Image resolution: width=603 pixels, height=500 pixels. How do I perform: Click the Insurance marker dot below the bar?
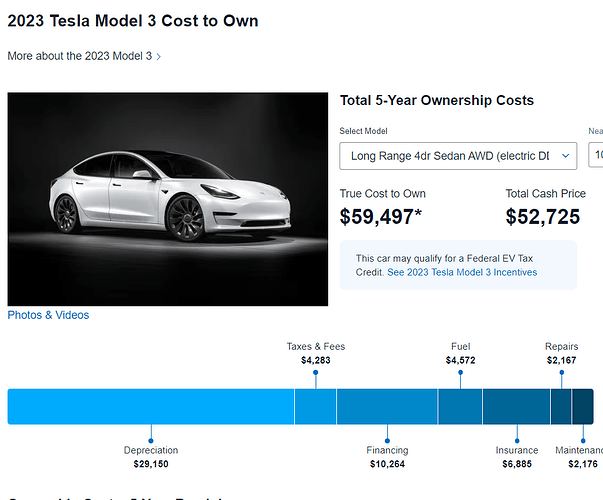(x=517, y=439)
